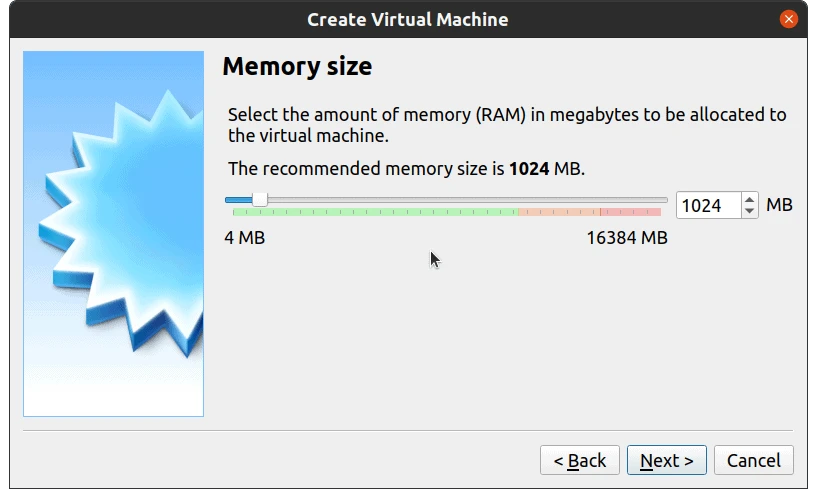Viewport: 817px width, 498px height.
Task: Click the Create Virtual Machine title bar
Action: pos(407,19)
